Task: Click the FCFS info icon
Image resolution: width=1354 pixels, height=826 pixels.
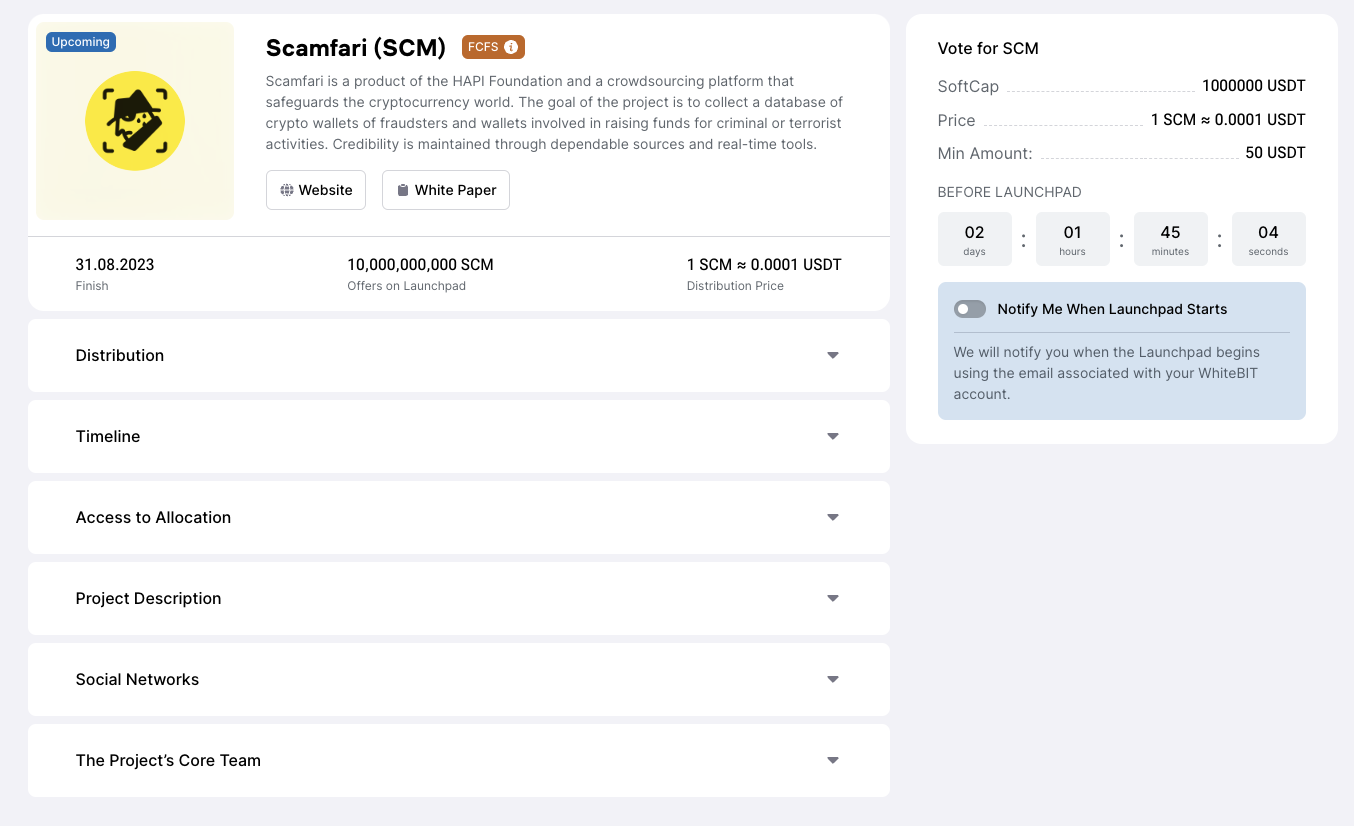Action: [x=511, y=47]
